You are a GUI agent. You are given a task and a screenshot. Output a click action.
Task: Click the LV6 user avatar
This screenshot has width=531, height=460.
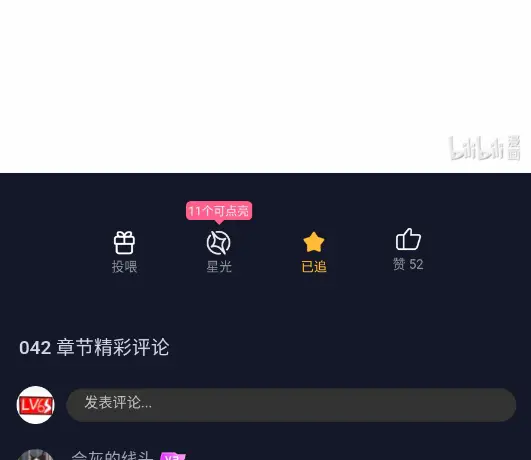click(36, 405)
